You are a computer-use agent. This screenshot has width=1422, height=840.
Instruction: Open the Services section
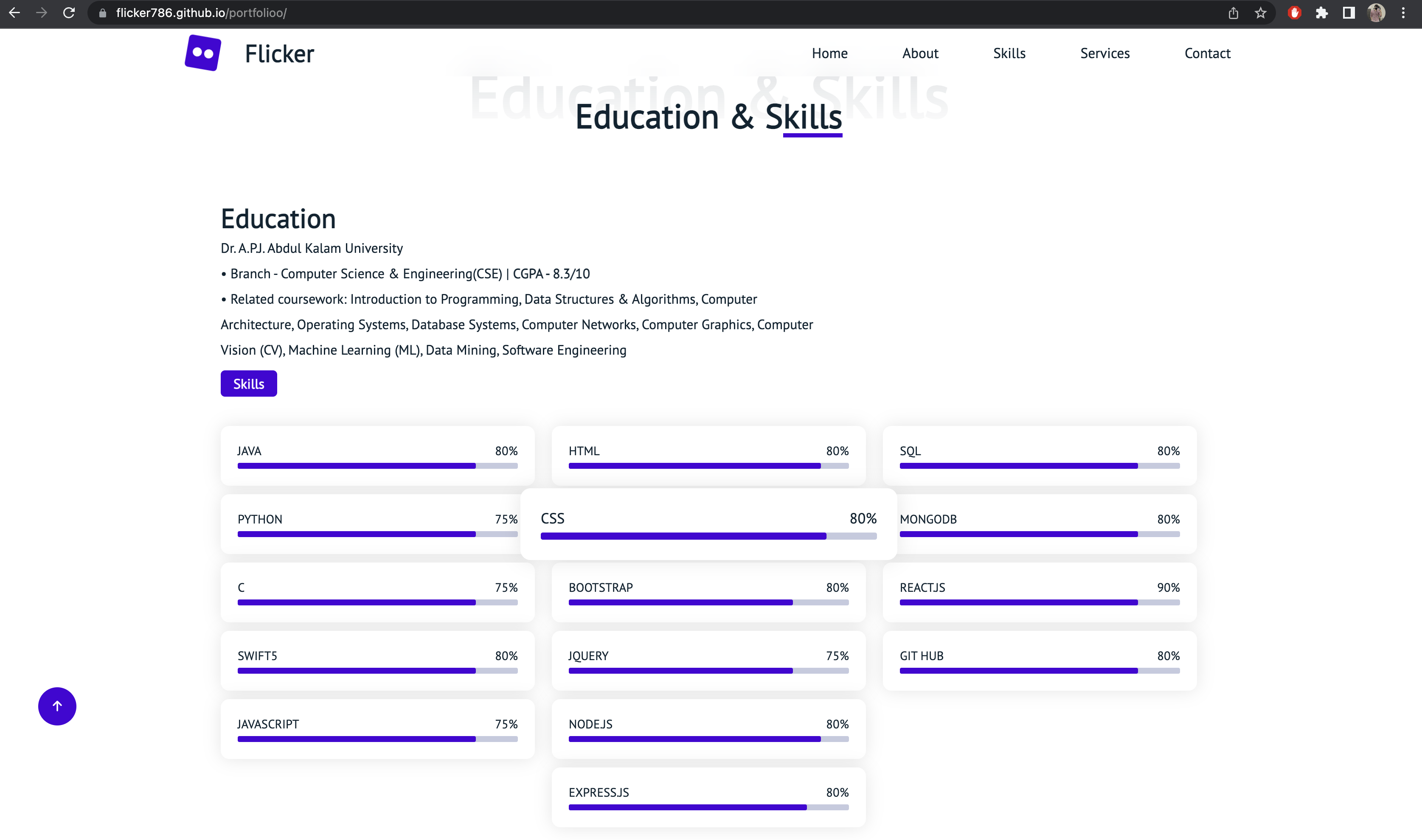[1104, 53]
